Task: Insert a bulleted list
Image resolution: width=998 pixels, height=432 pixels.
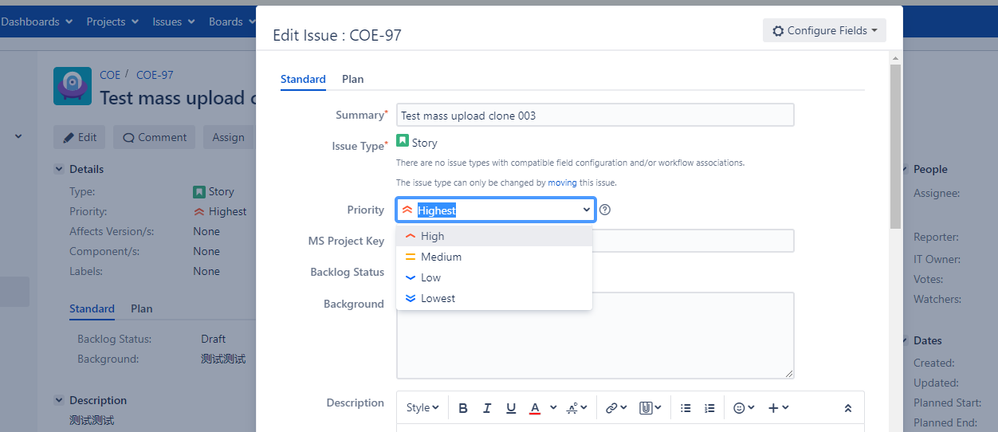Action: [685, 408]
